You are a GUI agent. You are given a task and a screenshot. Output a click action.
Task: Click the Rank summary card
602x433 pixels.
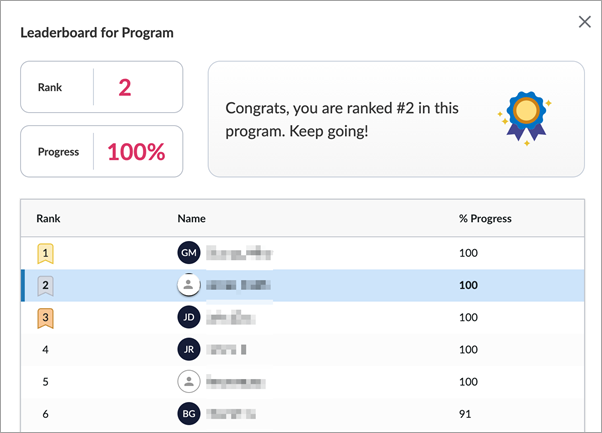(x=102, y=87)
